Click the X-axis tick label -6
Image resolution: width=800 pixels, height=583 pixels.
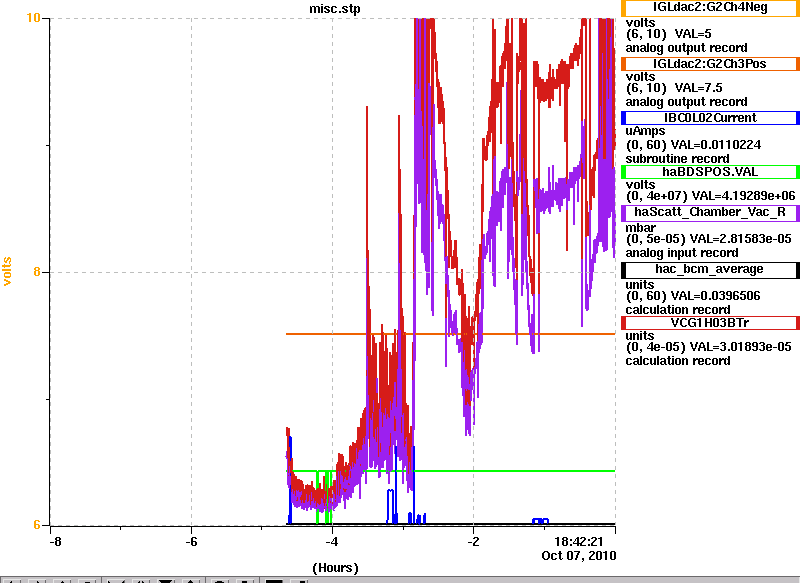(x=191, y=542)
